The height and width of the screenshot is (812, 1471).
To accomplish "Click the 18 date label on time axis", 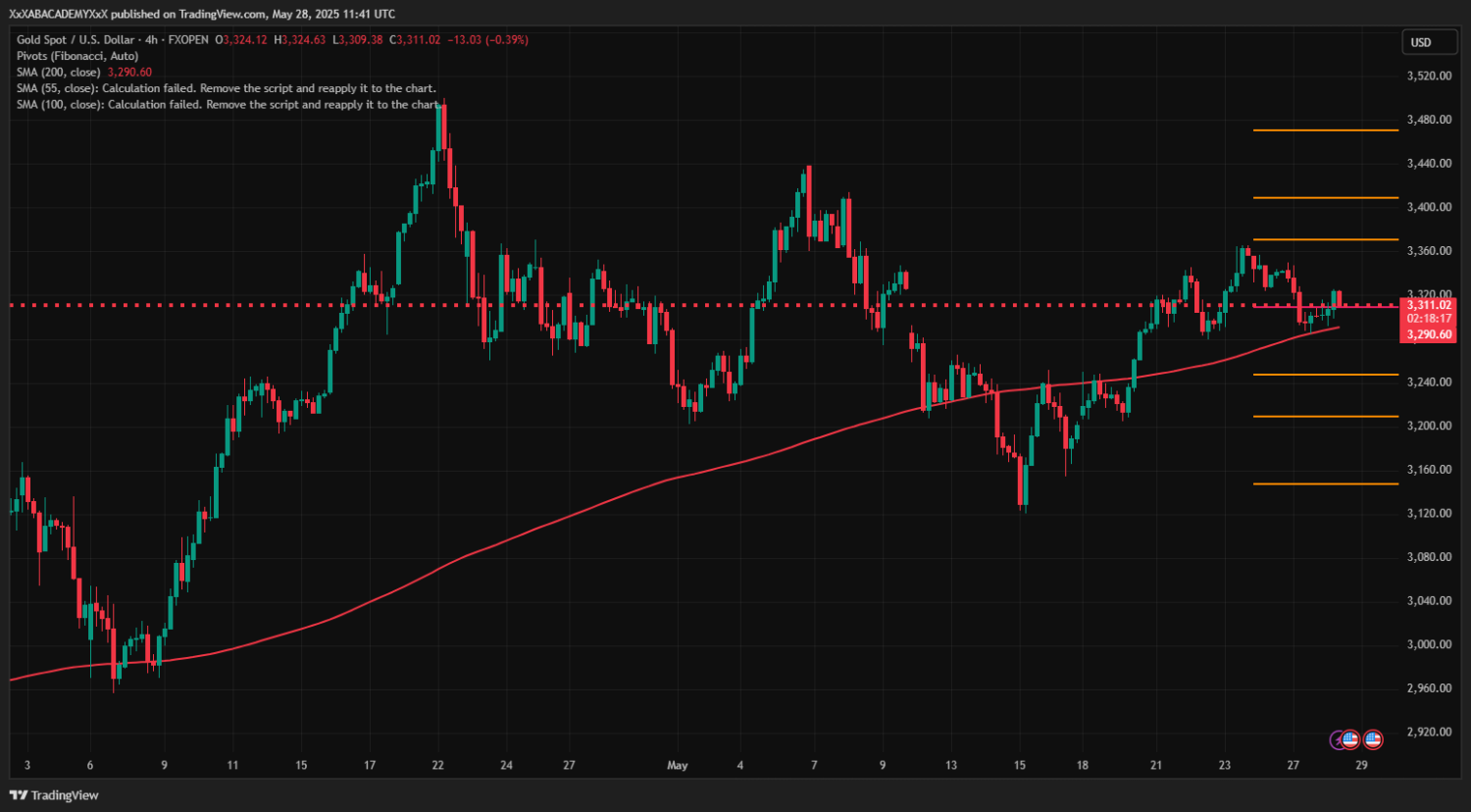I will coord(1083,766).
